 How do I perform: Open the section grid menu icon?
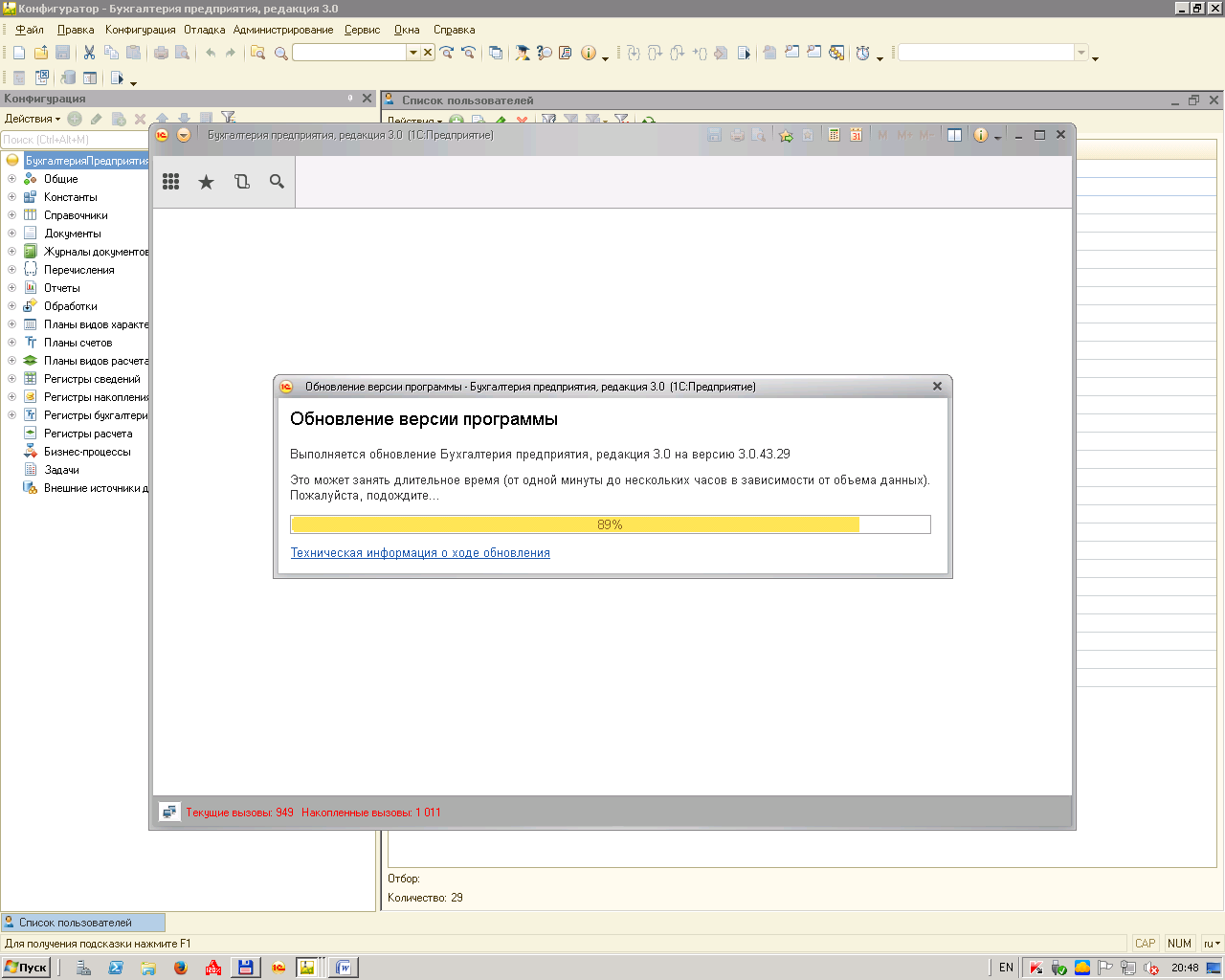(171, 182)
